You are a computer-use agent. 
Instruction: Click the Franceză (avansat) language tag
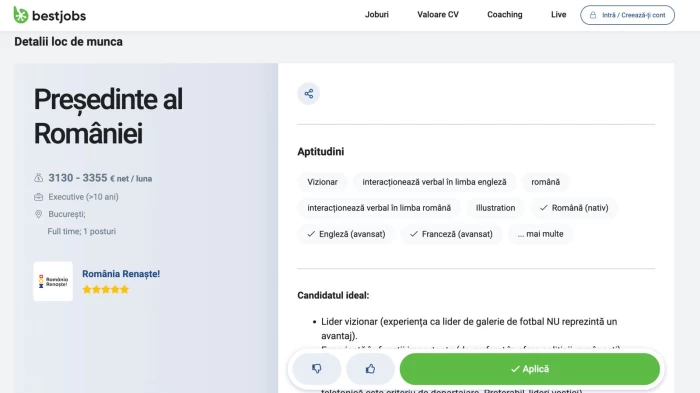[451, 234]
